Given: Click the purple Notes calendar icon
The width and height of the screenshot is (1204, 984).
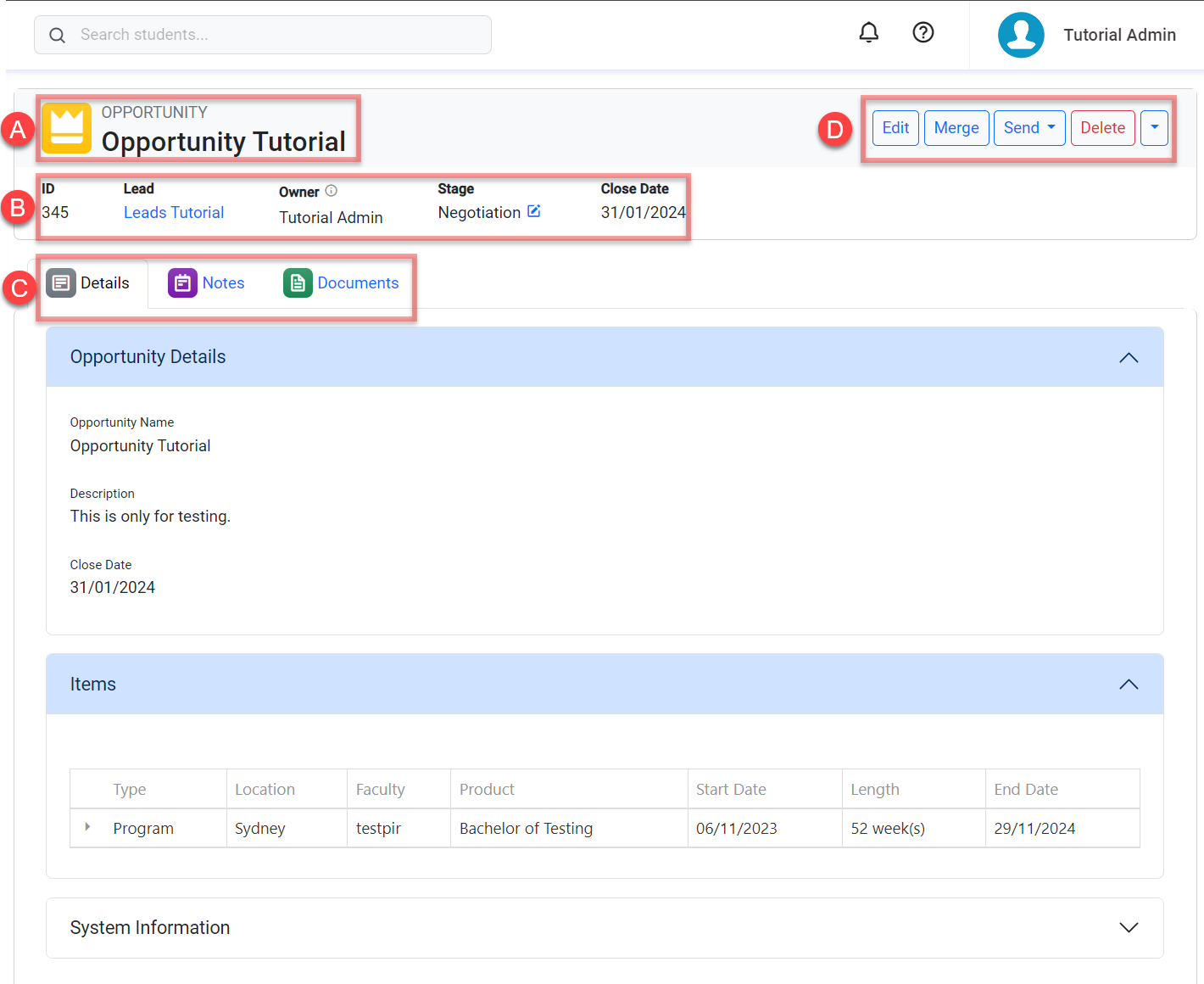Looking at the screenshot, I should tap(182, 283).
